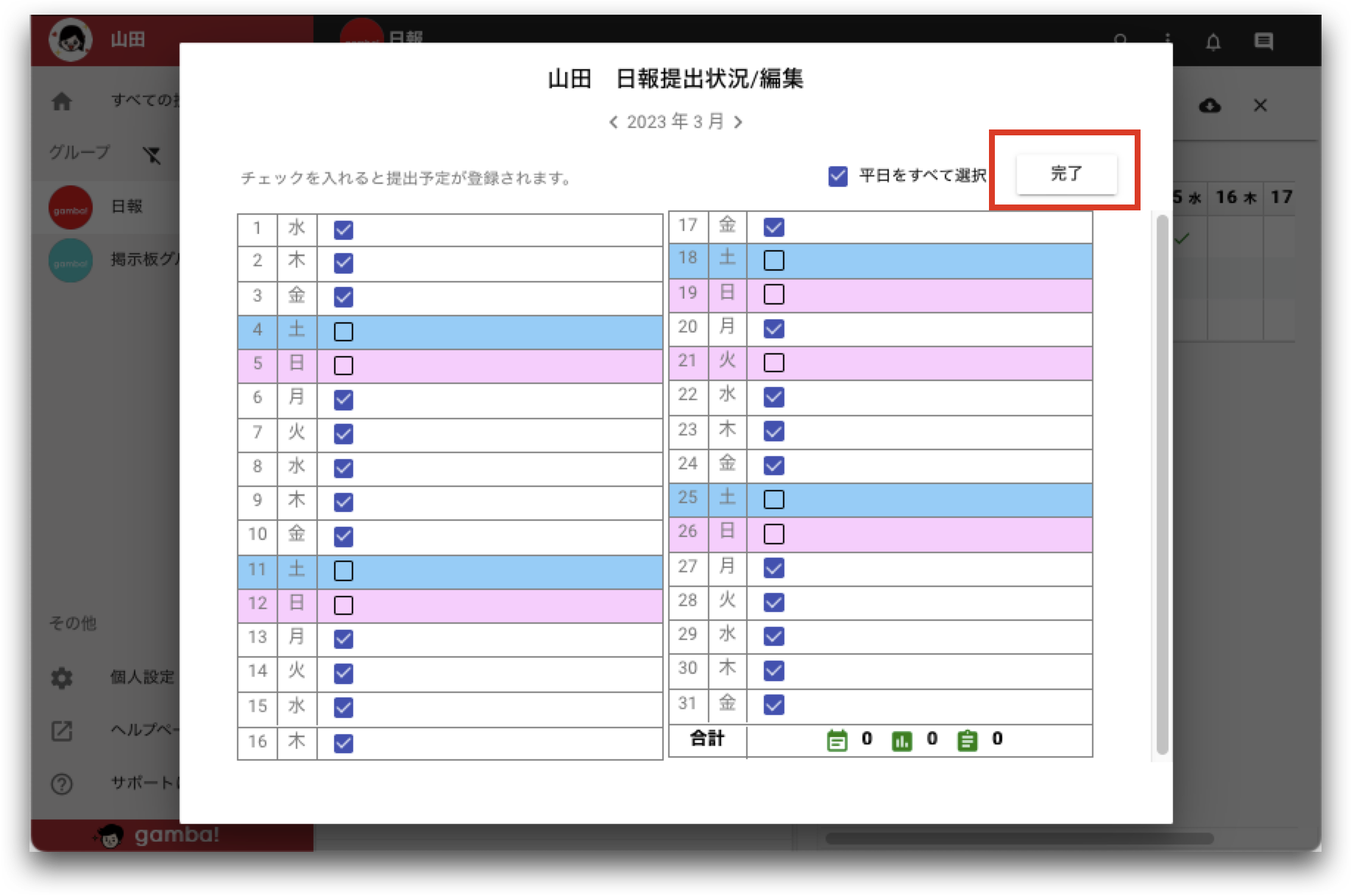The image size is (1351, 896).
Task: Uncheck day 15 水 checkbox
Action: pyautogui.click(x=344, y=708)
